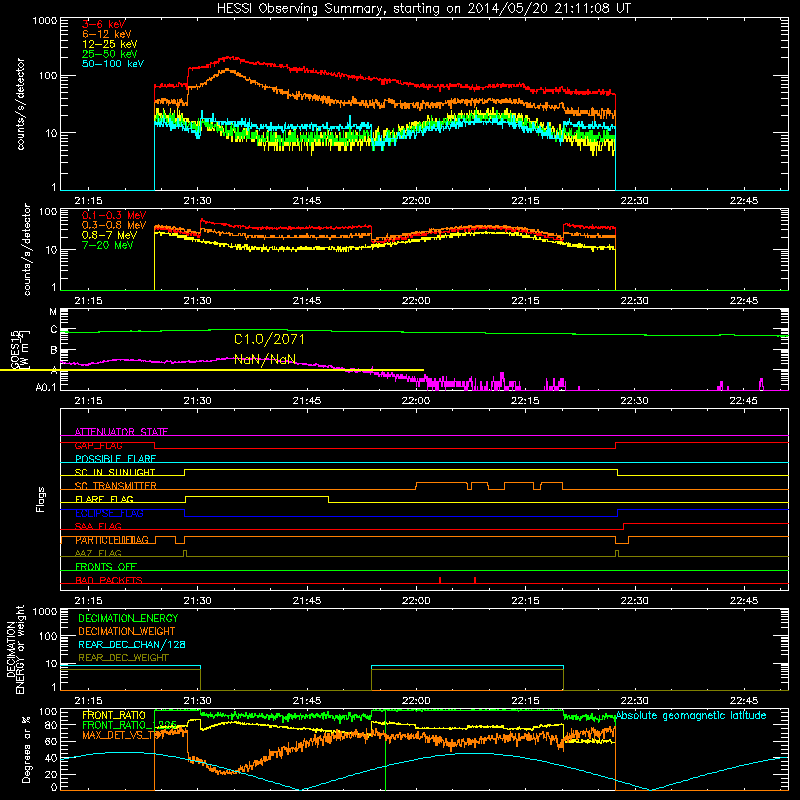
Task: Click the C1.0/2071 flare annotation
Action: [269, 339]
